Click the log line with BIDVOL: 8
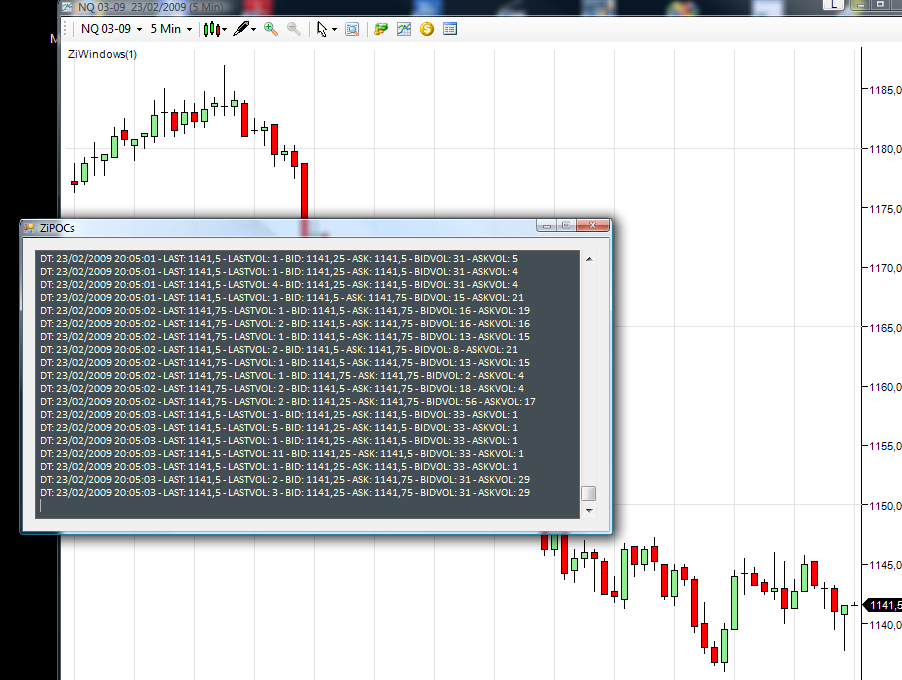 pos(279,350)
